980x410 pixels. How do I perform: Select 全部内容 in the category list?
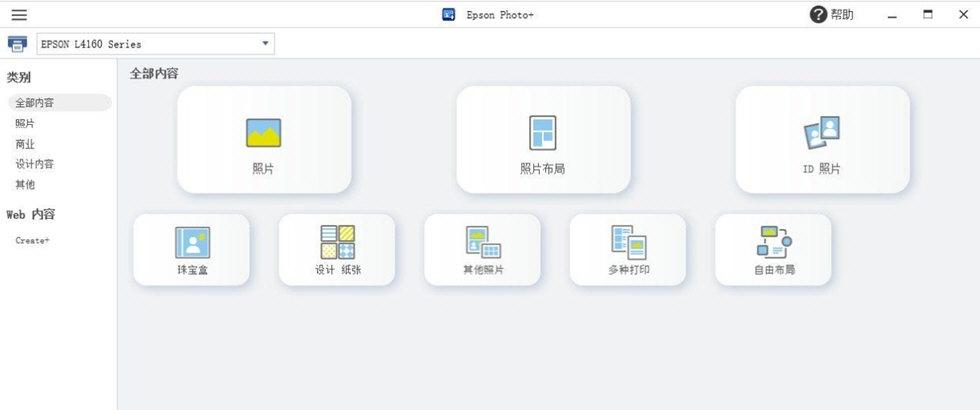(x=35, y=103)
